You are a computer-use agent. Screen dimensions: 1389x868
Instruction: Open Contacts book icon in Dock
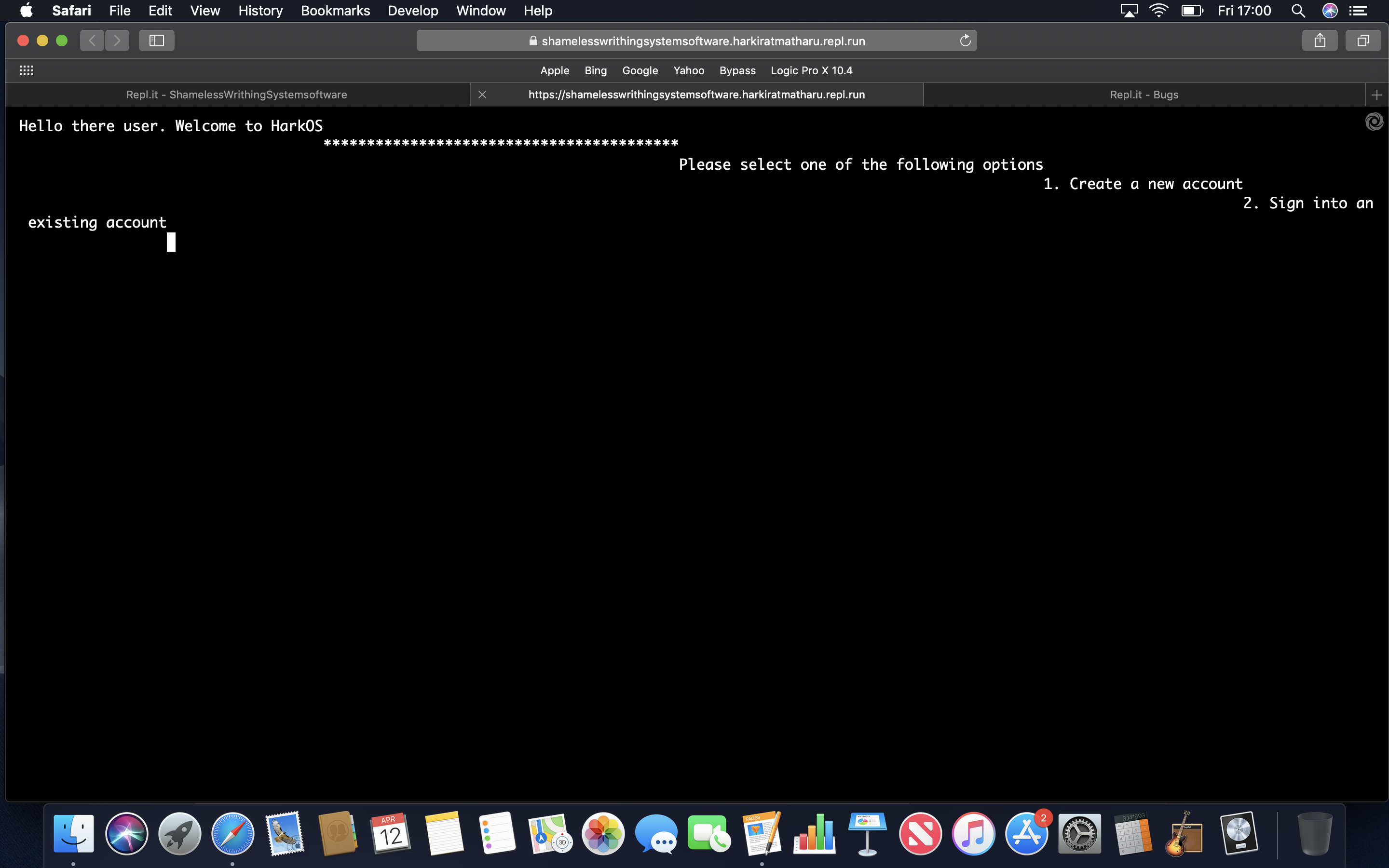coord(338,834)
